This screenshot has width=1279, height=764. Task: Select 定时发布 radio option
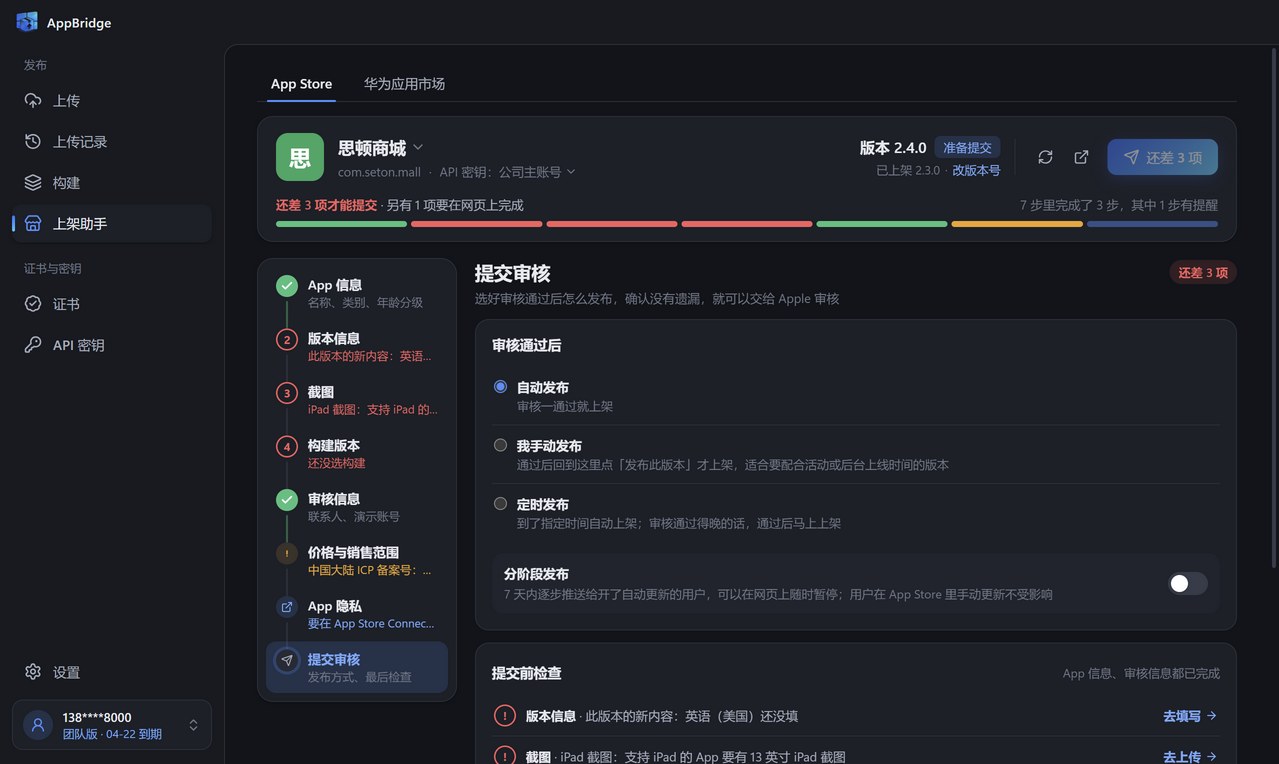coord(500,504)
